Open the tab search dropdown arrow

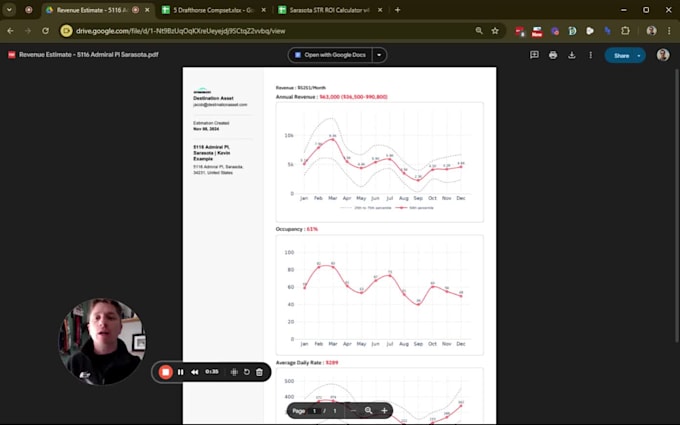coord(9,10)
